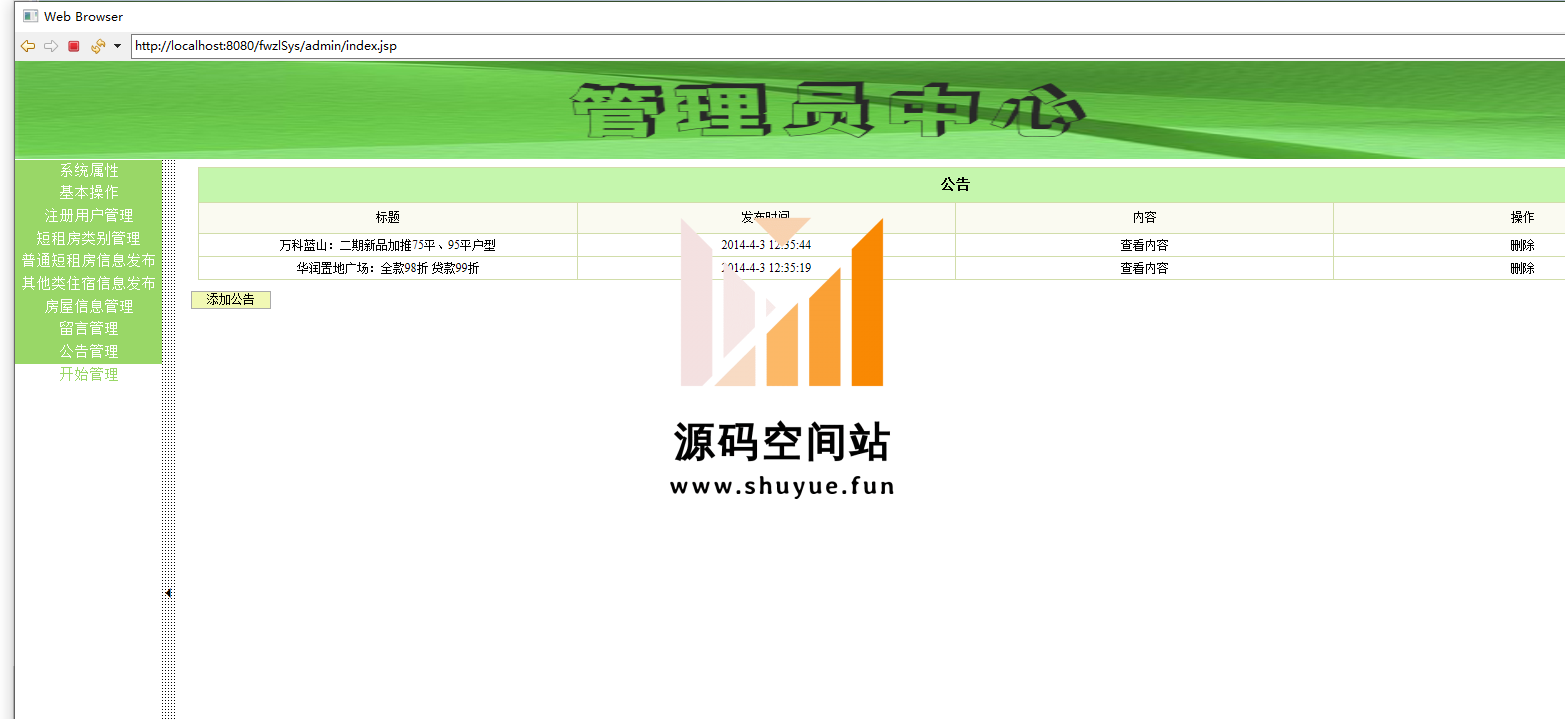This screenshot has width=1565, height=719.
Task: Open 留言管理 in the sidebar
Action: pyautogui.click(x=89, y=329)
